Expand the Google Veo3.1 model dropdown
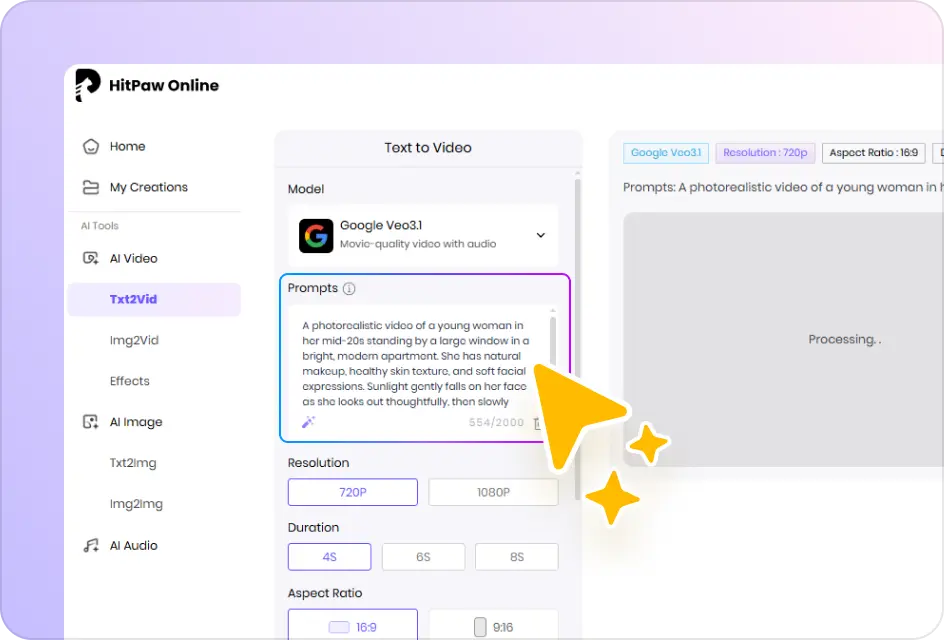944x640 pixels. 540,236
